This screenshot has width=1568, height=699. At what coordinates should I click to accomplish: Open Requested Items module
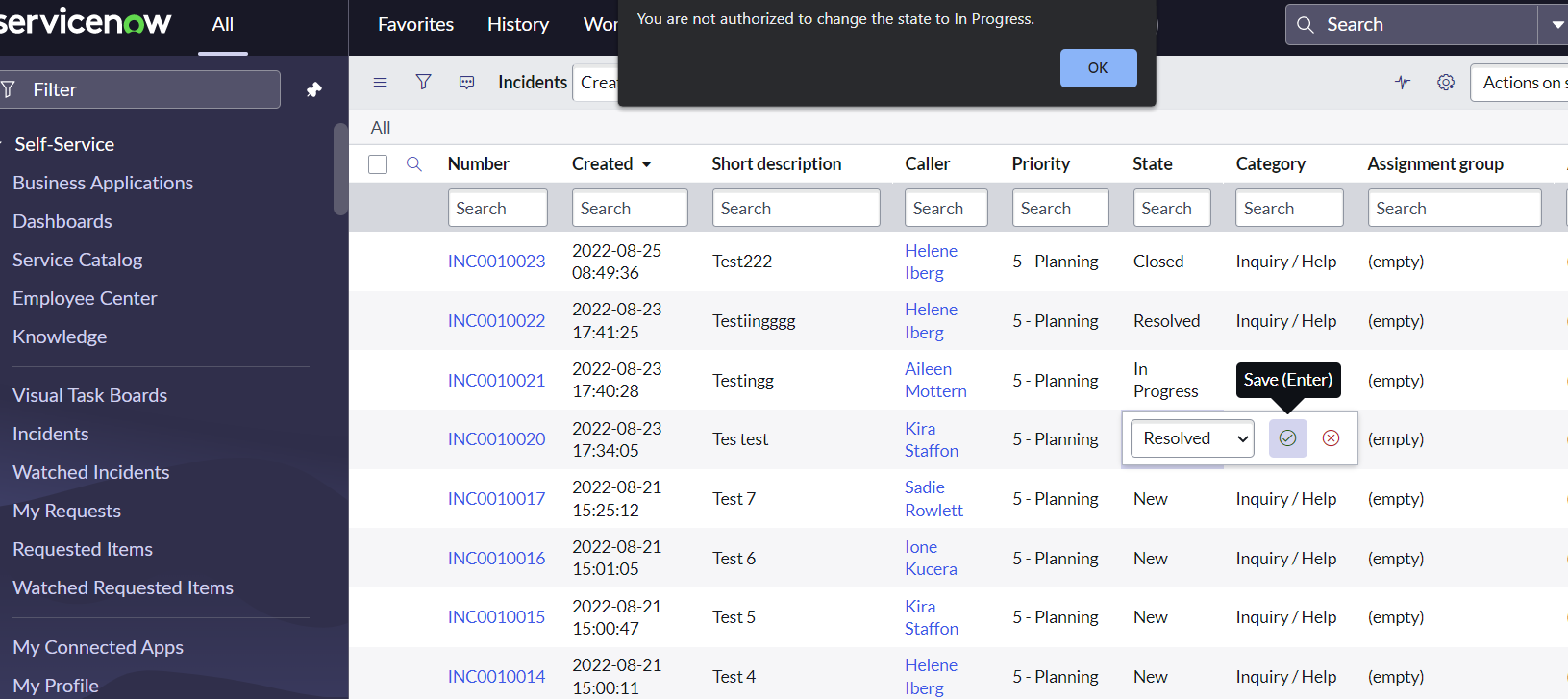(x=83, y=549)
